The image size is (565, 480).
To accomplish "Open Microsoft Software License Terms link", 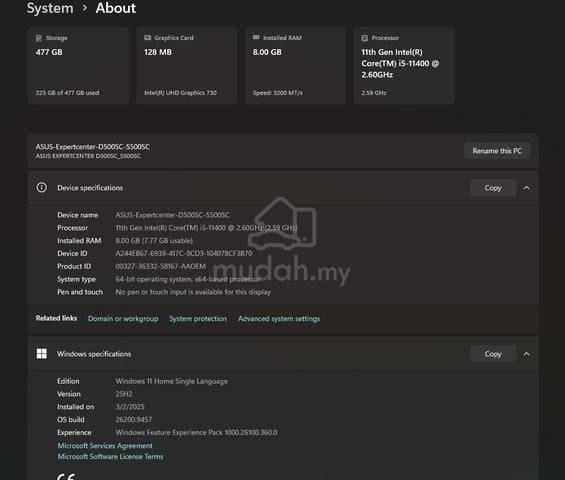I will [x=110, y=457].
